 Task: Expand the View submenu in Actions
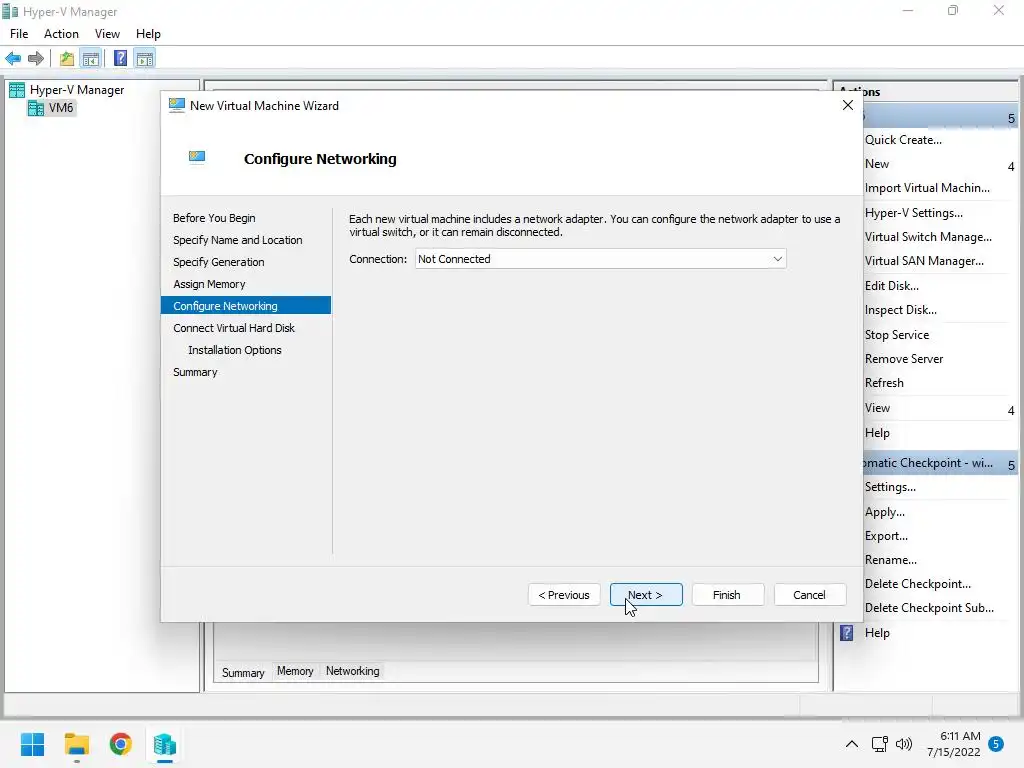point(1011,411)
